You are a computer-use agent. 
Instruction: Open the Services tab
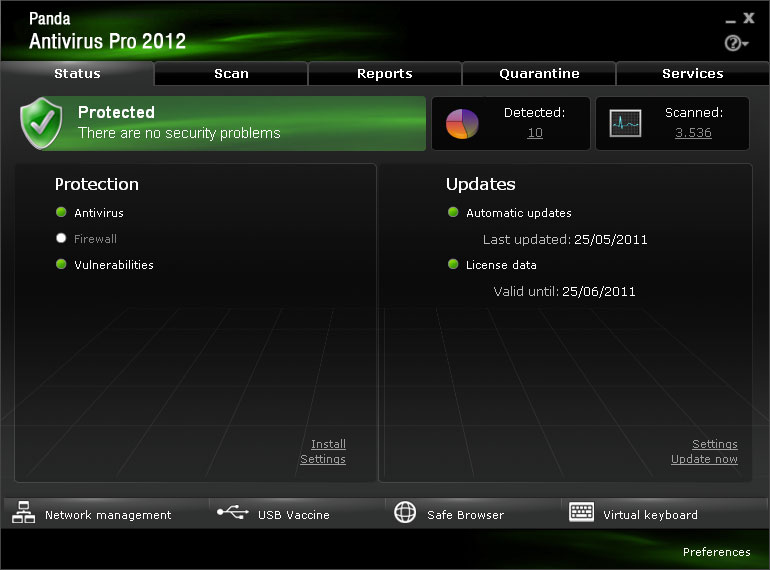click(x=692, y=74)
